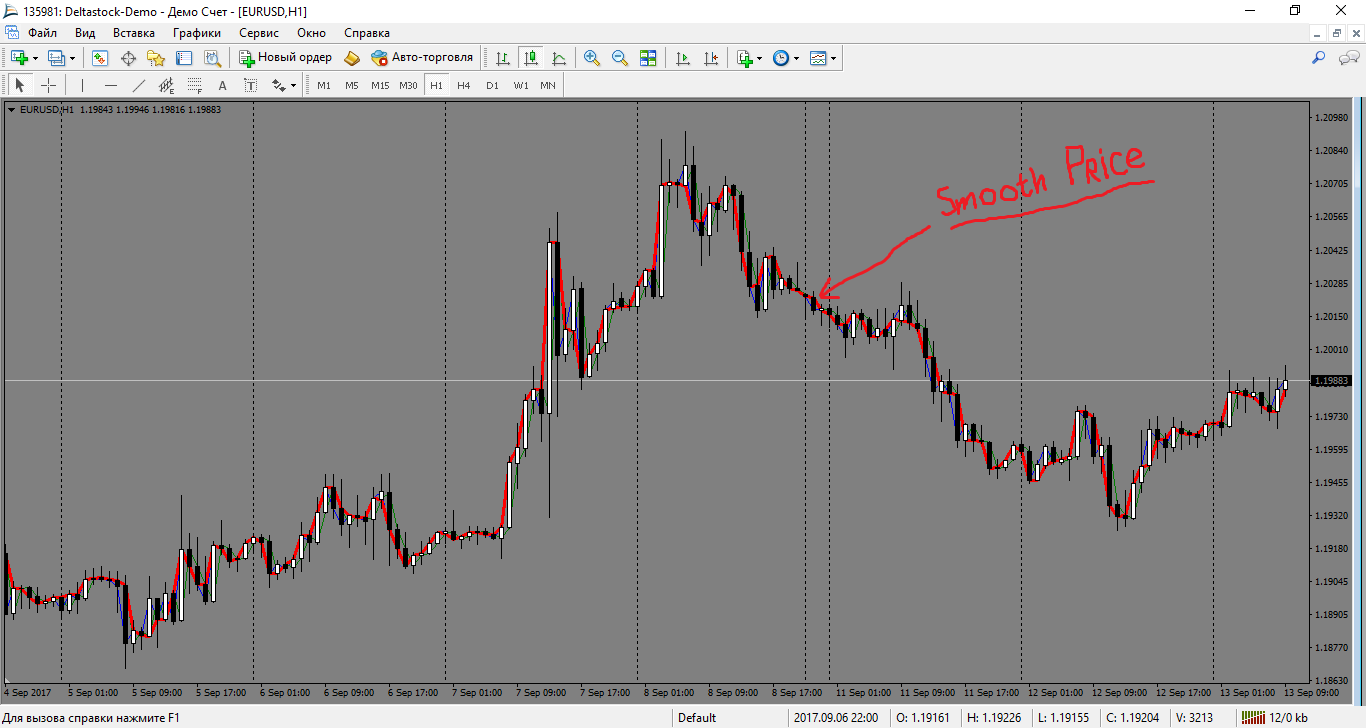This screenshot has height=728, width=1366.
Task: Expand EURUSD,H1 chart title triangle
Action: coord(11,109)
